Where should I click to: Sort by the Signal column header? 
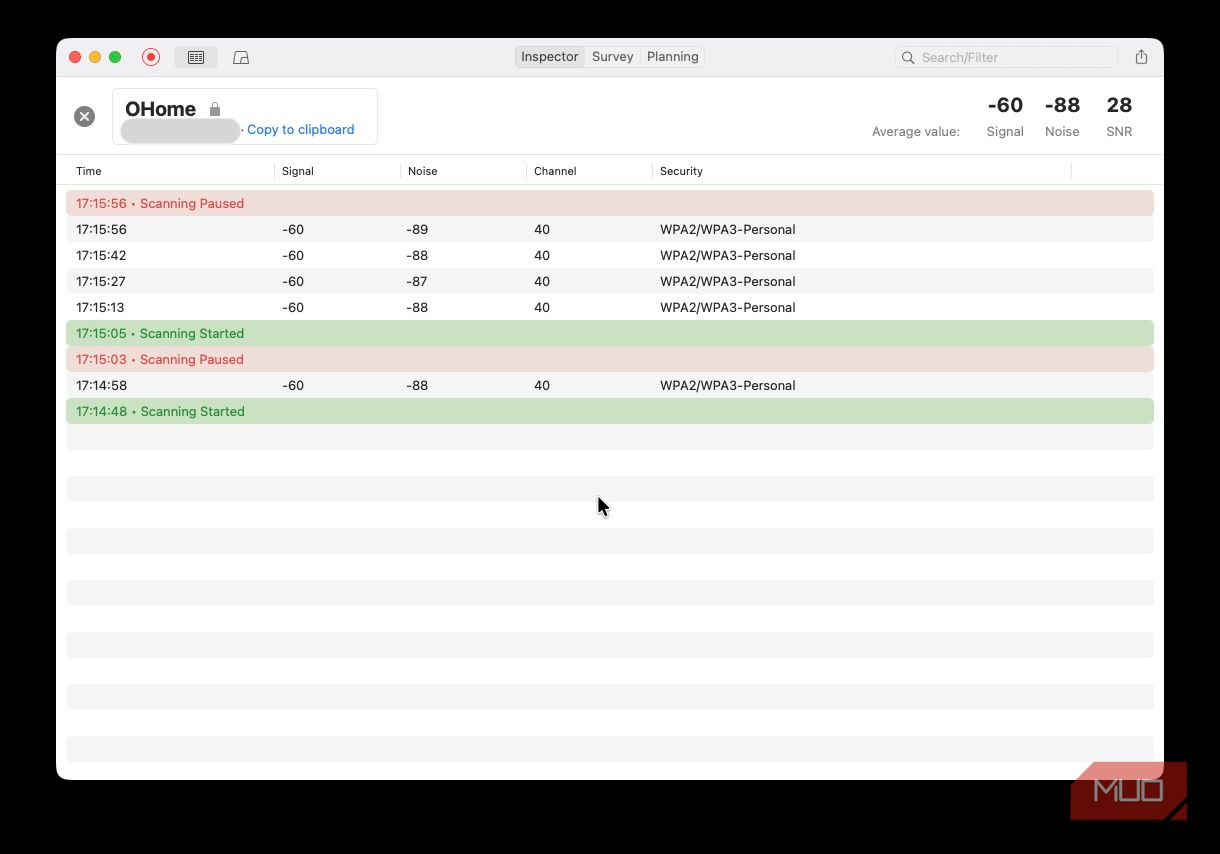(x=338, y=171)
